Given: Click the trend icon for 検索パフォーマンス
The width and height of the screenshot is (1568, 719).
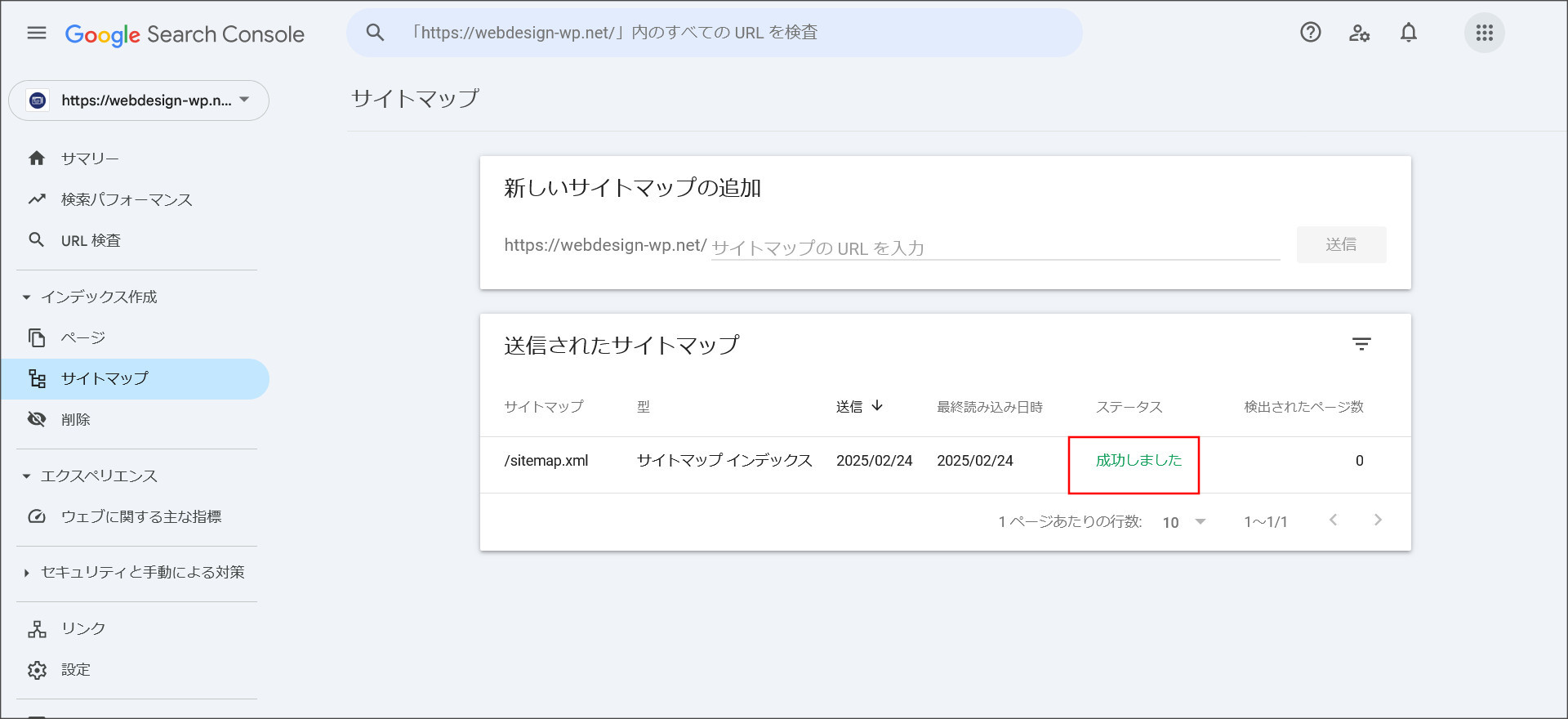Looking at the screenshot, I should click(37, 199).
